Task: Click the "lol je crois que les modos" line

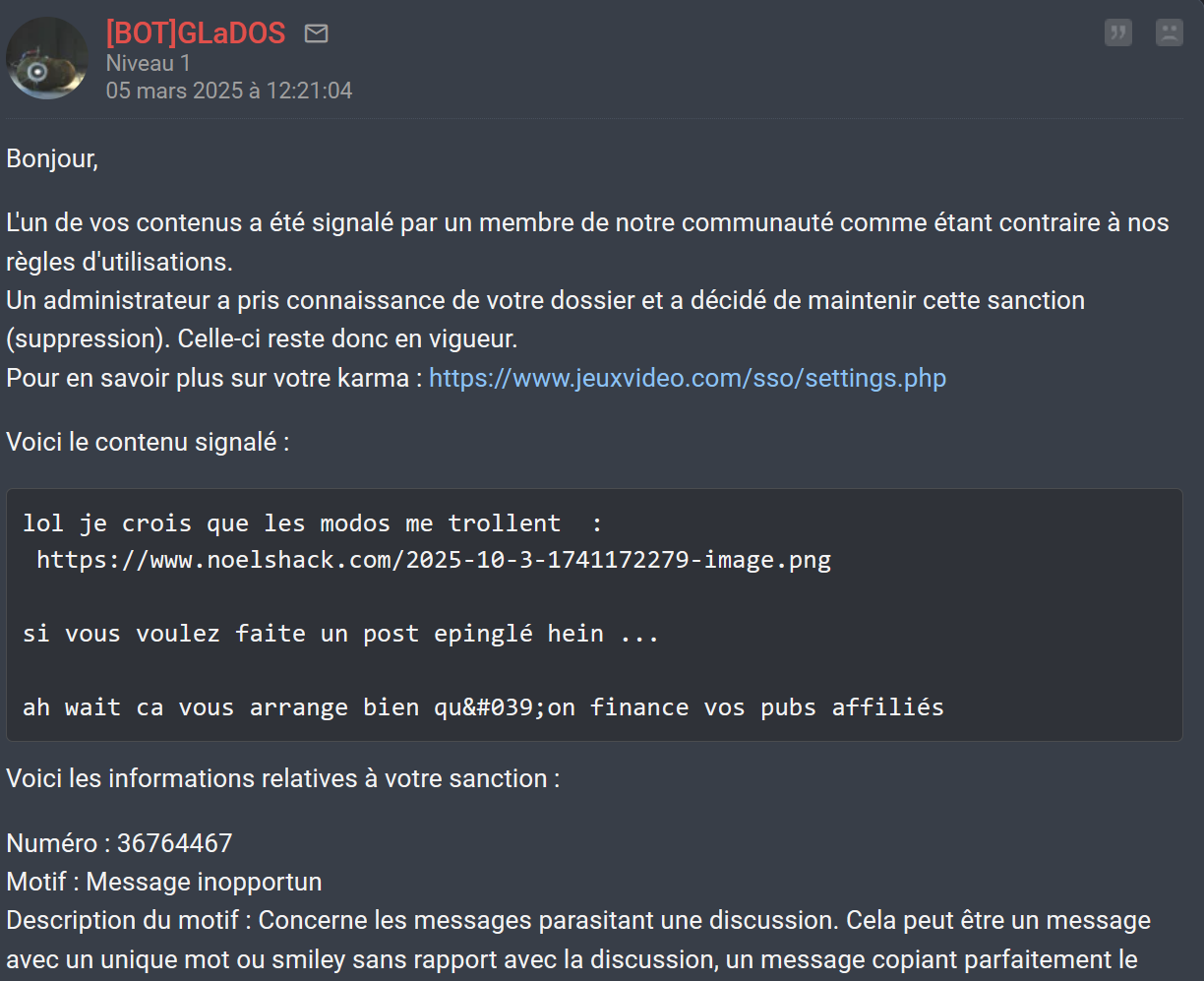Action: (x=313, y=523)
